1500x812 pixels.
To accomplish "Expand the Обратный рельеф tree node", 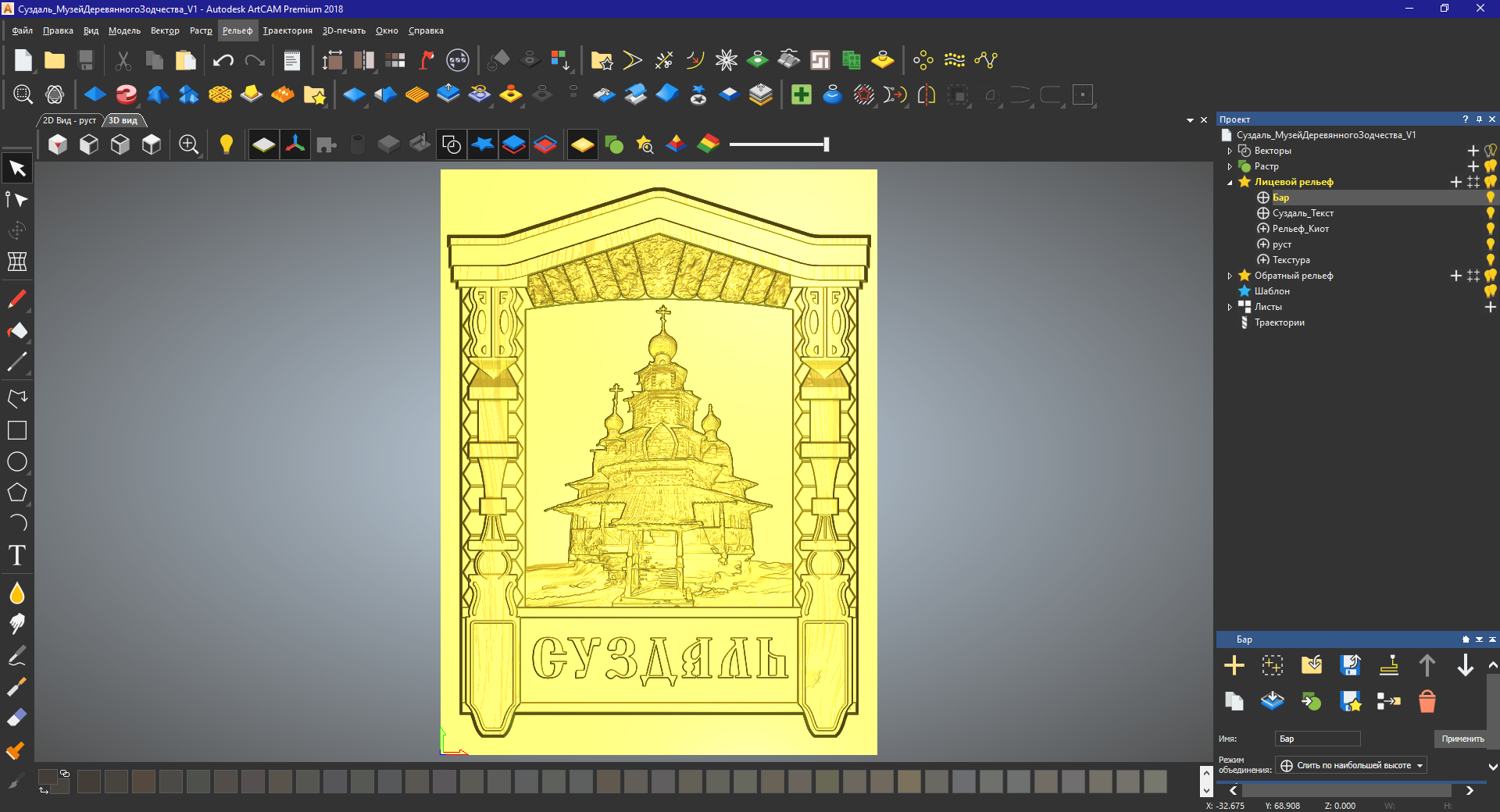I will click(x=1230, y=276).
